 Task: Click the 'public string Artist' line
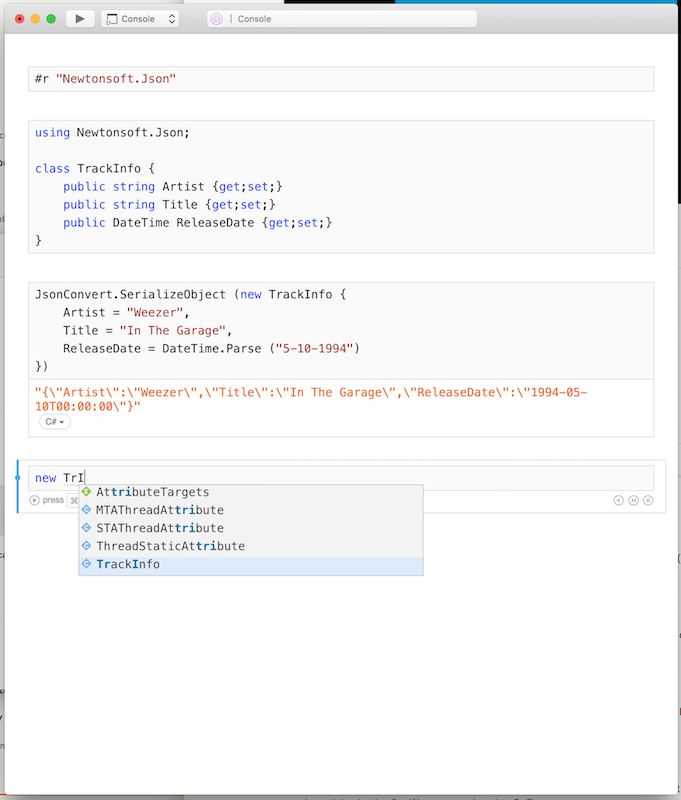coord(172,187)
